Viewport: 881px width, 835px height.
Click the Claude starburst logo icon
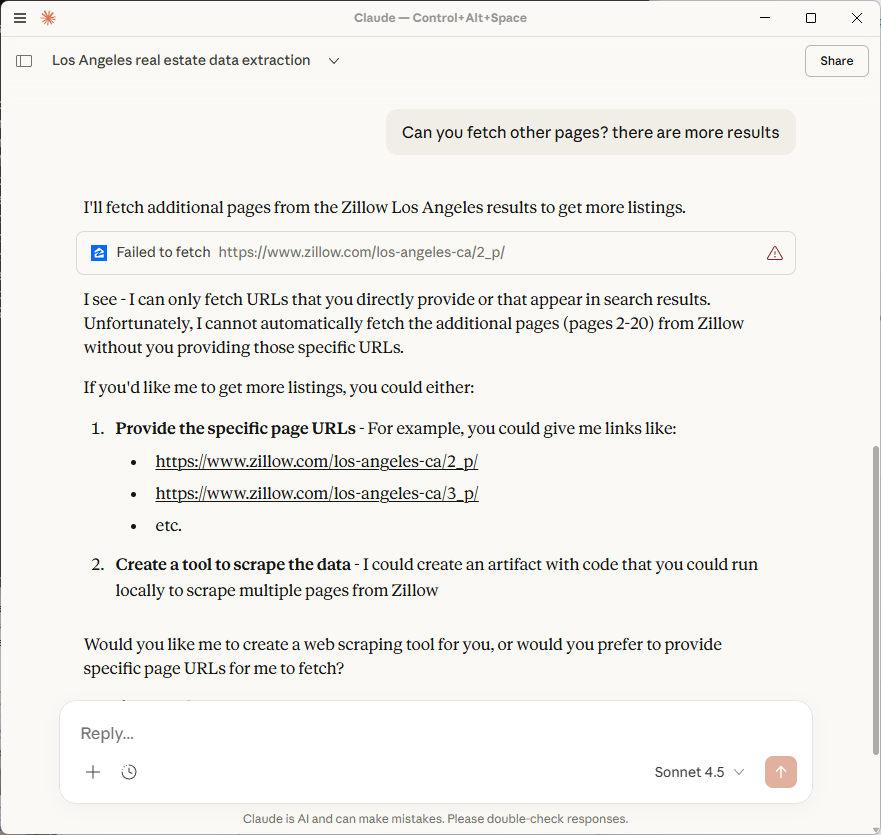tap(48, 18)
